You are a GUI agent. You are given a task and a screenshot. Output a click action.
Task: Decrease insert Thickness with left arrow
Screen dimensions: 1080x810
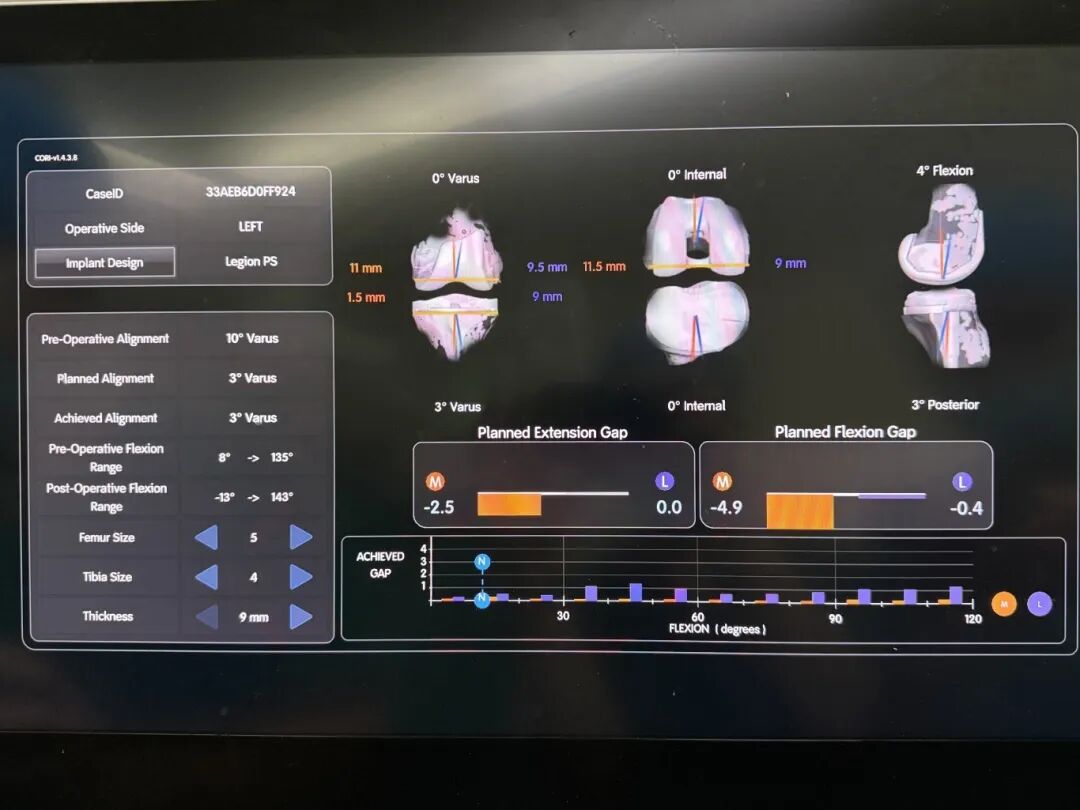pos(206,617)
